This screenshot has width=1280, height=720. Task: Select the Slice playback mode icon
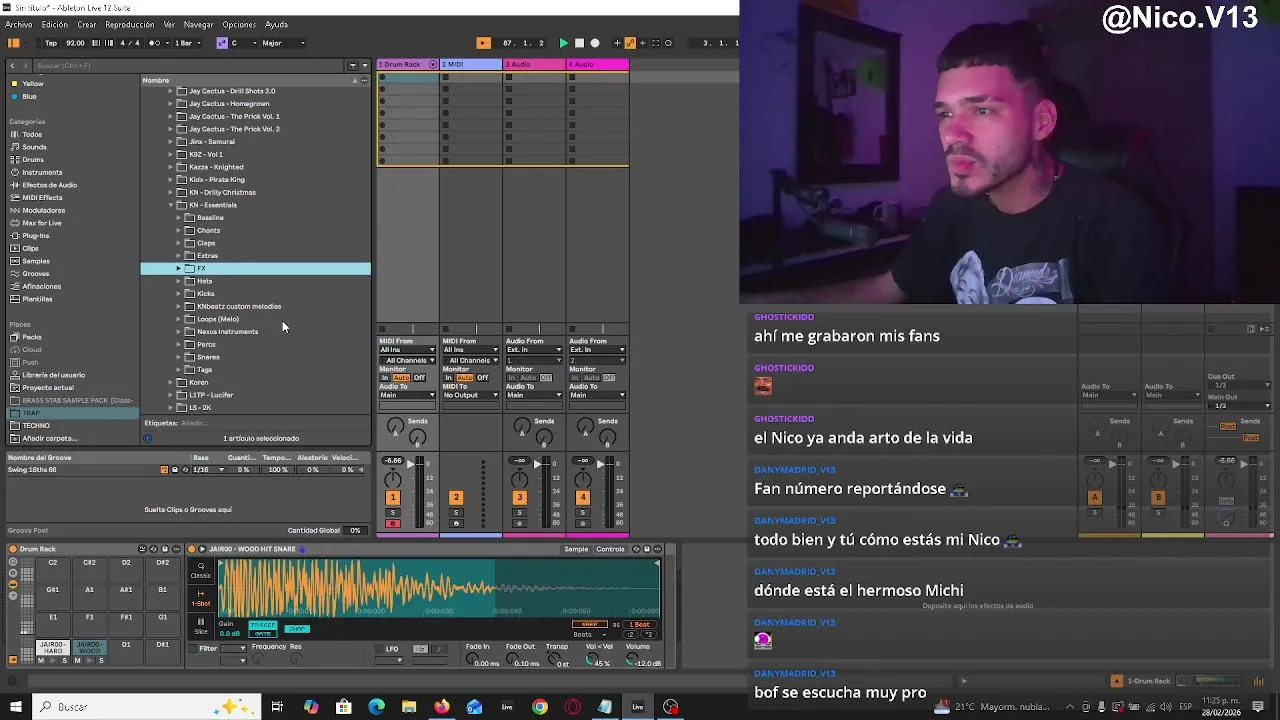click(x=201, y=624)
